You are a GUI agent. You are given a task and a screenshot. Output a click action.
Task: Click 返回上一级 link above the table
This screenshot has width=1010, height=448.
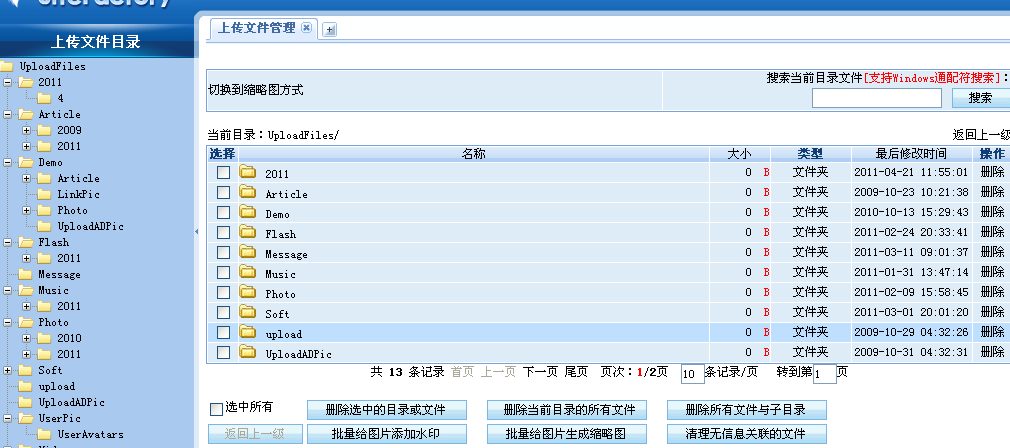tap(981, 135)
